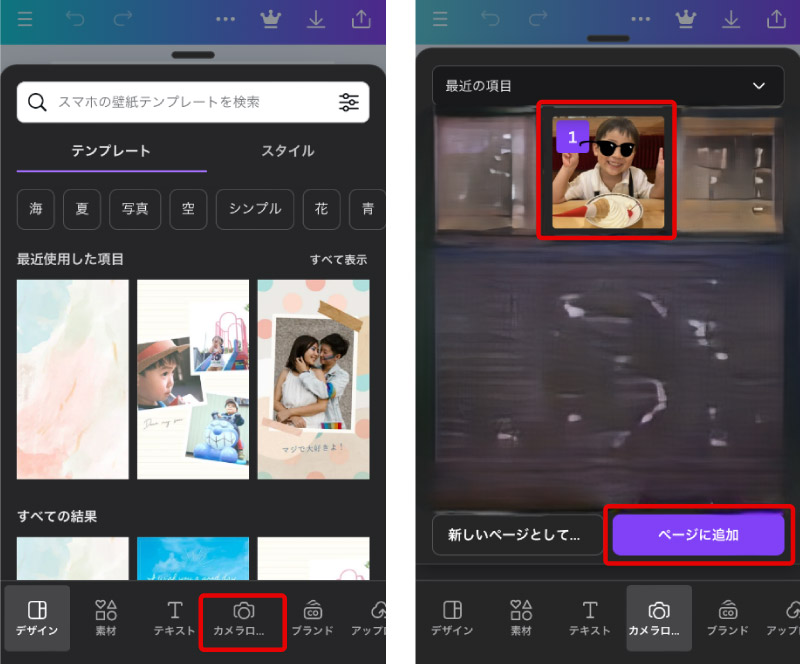Open ブランド in left bottom bar

pos(312,618)
